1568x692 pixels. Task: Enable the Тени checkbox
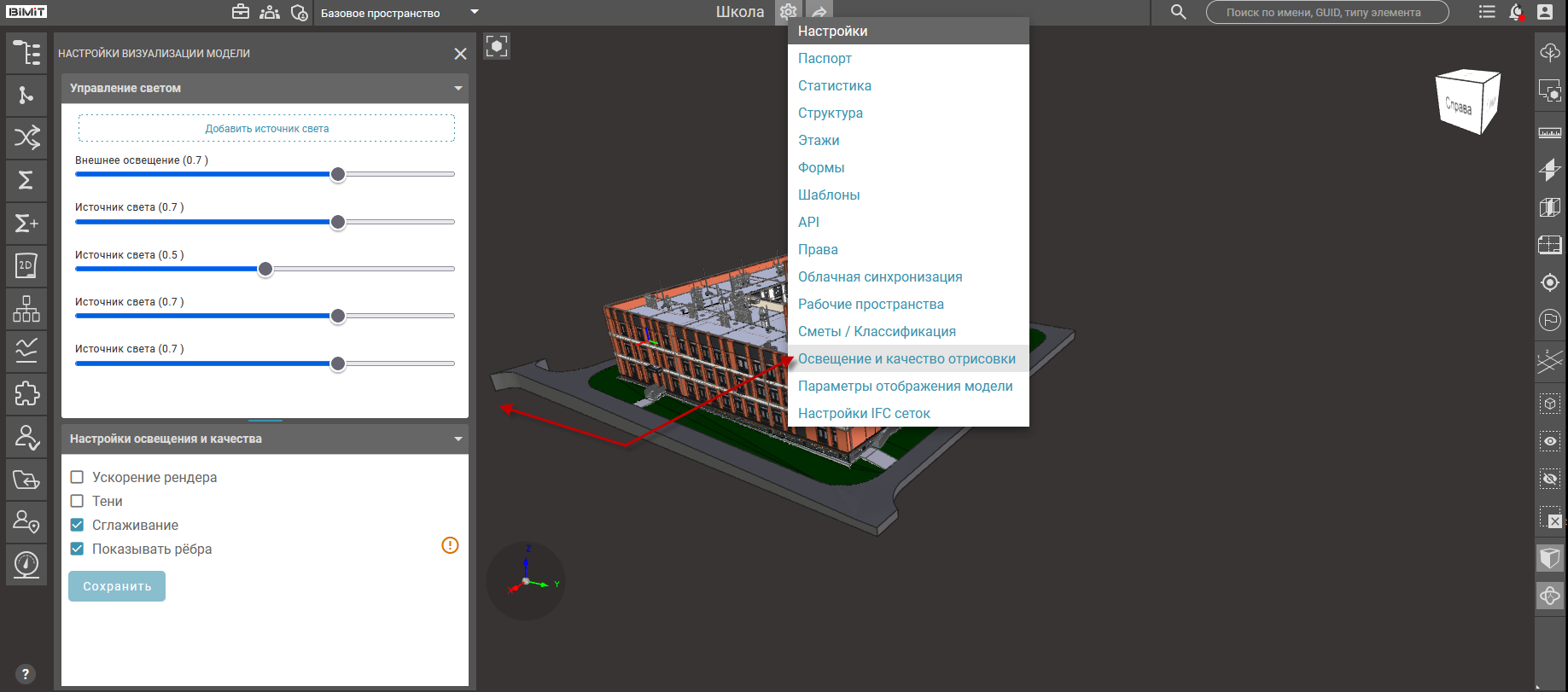[x=77, y=501]
